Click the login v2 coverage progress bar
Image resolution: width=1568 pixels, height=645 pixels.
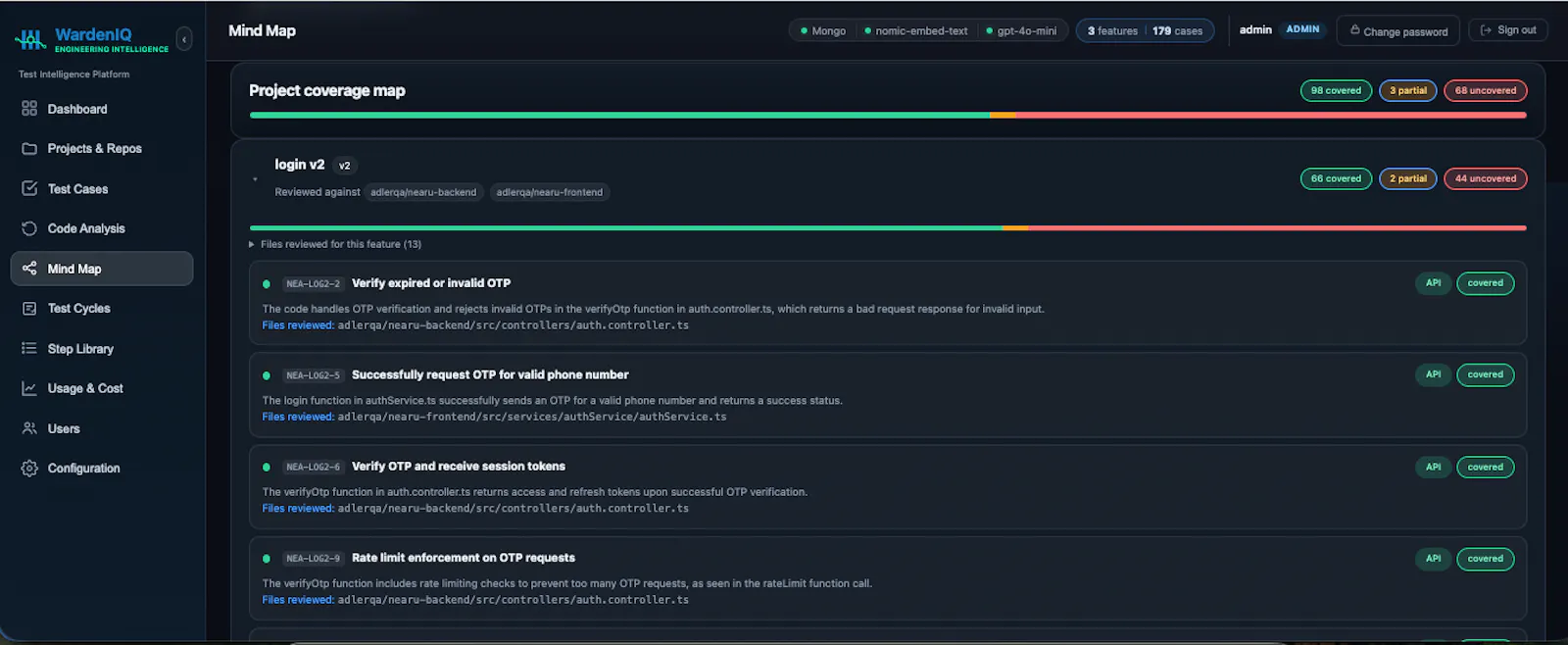tap(888, 227)
